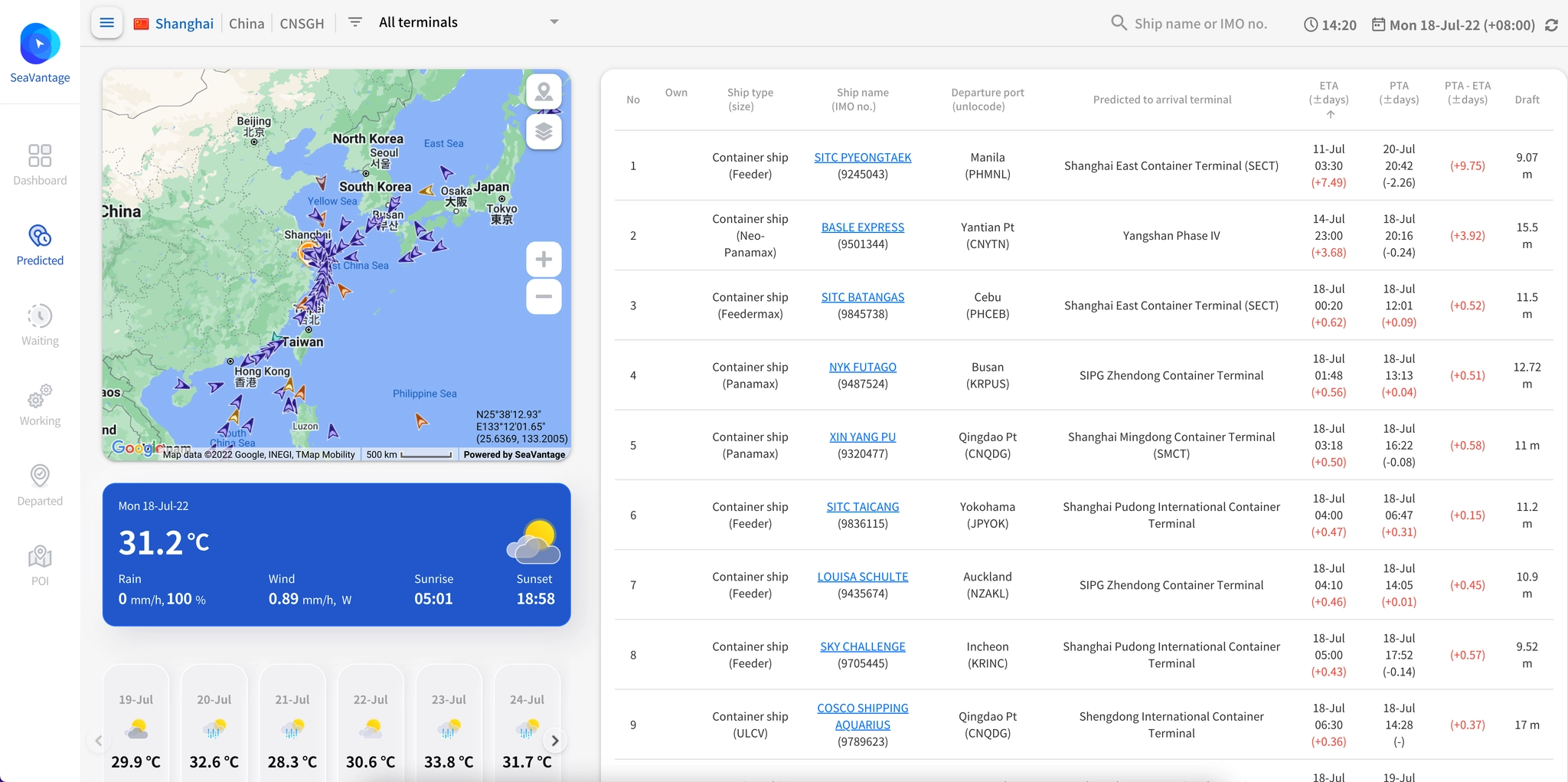
Task: Click the SeaVantage logo
Action: [x=40, y=53]
